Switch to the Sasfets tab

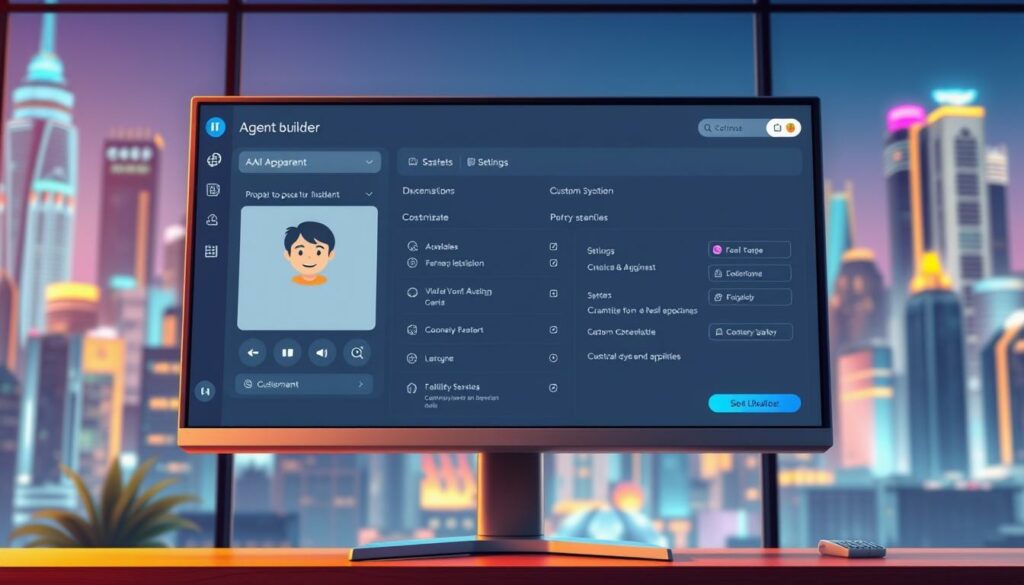point(430,162)
